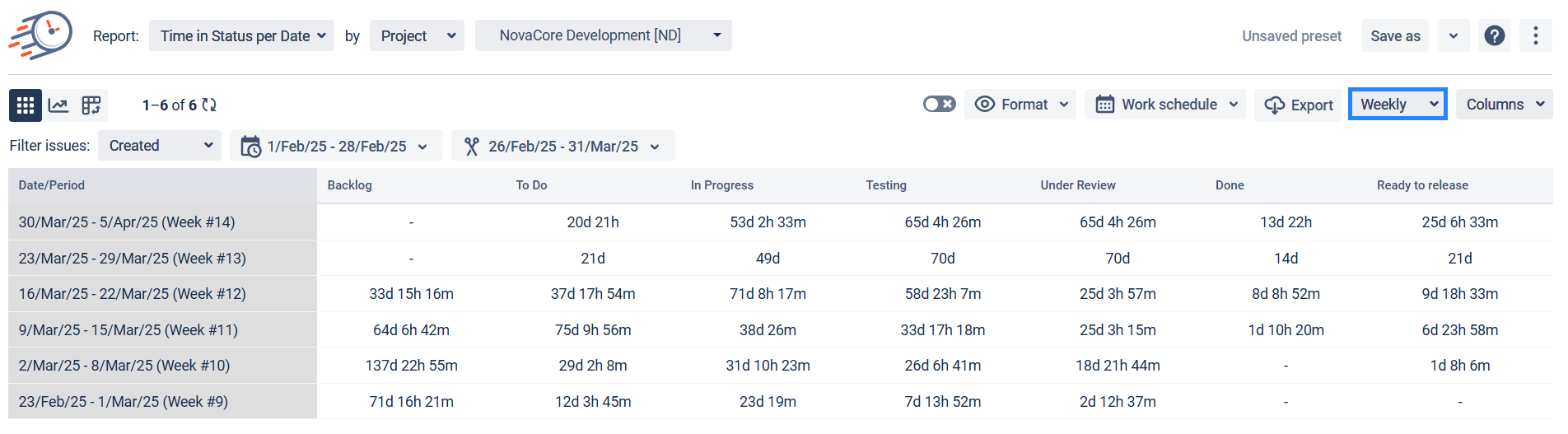This screenshot has width=1568, height=434.
Task: Click the To Do value 12d 3h 45m
Action: click(x=593, y=402)
